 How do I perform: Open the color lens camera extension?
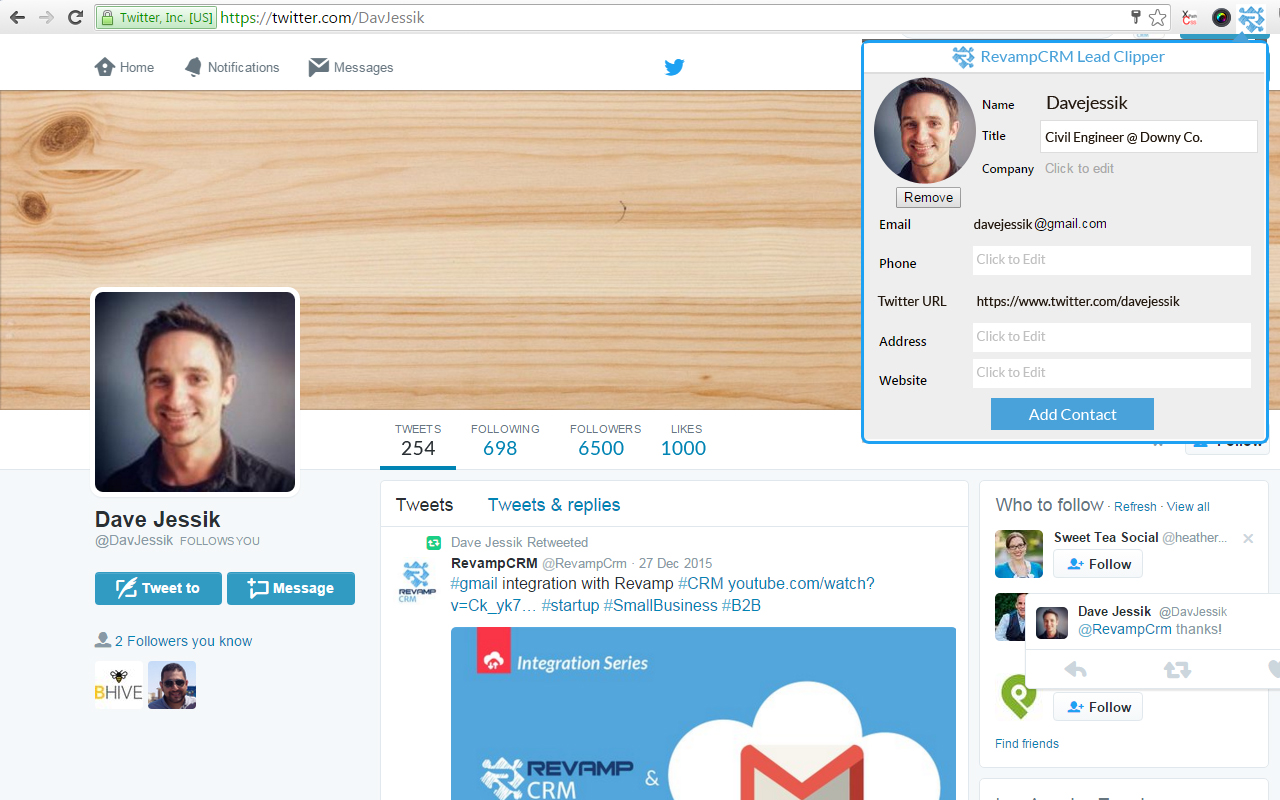point(1221,17)
